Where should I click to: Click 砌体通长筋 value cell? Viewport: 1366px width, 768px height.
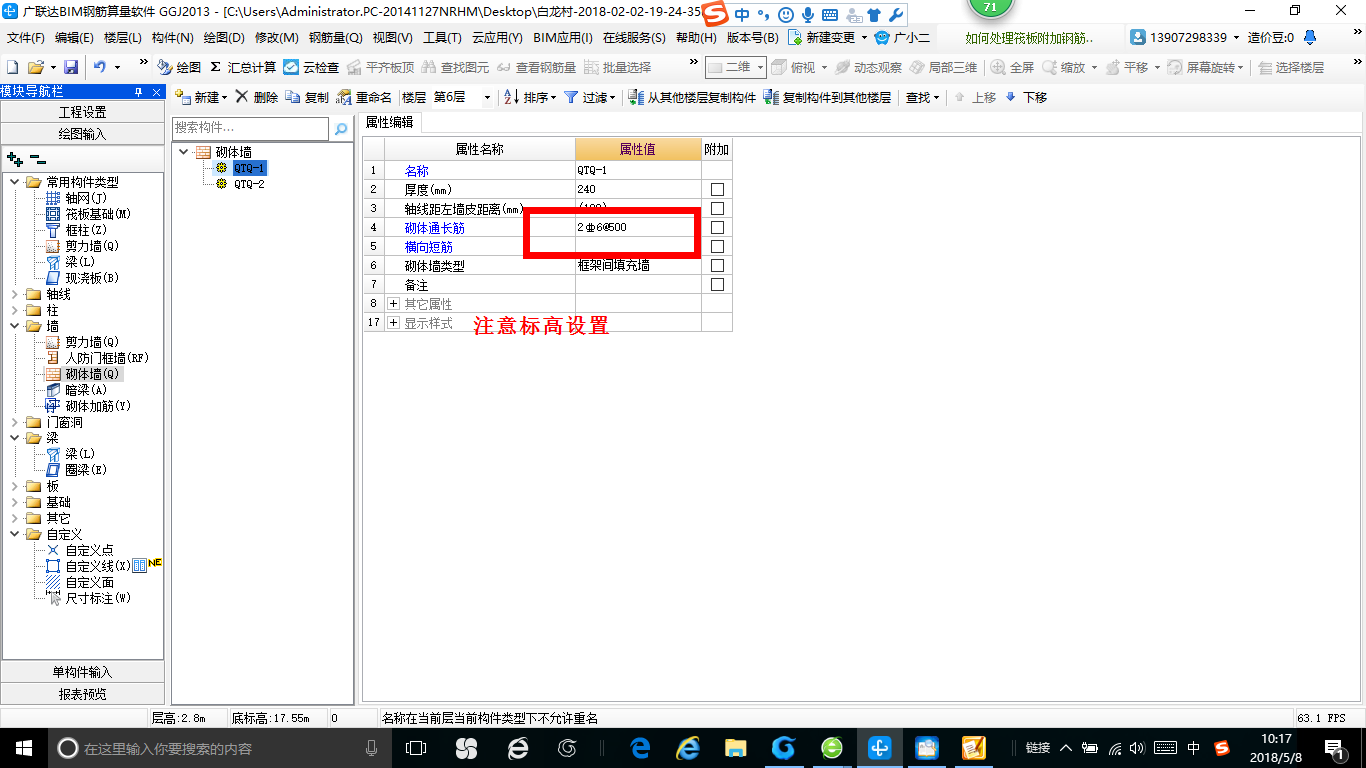point(638,227)
